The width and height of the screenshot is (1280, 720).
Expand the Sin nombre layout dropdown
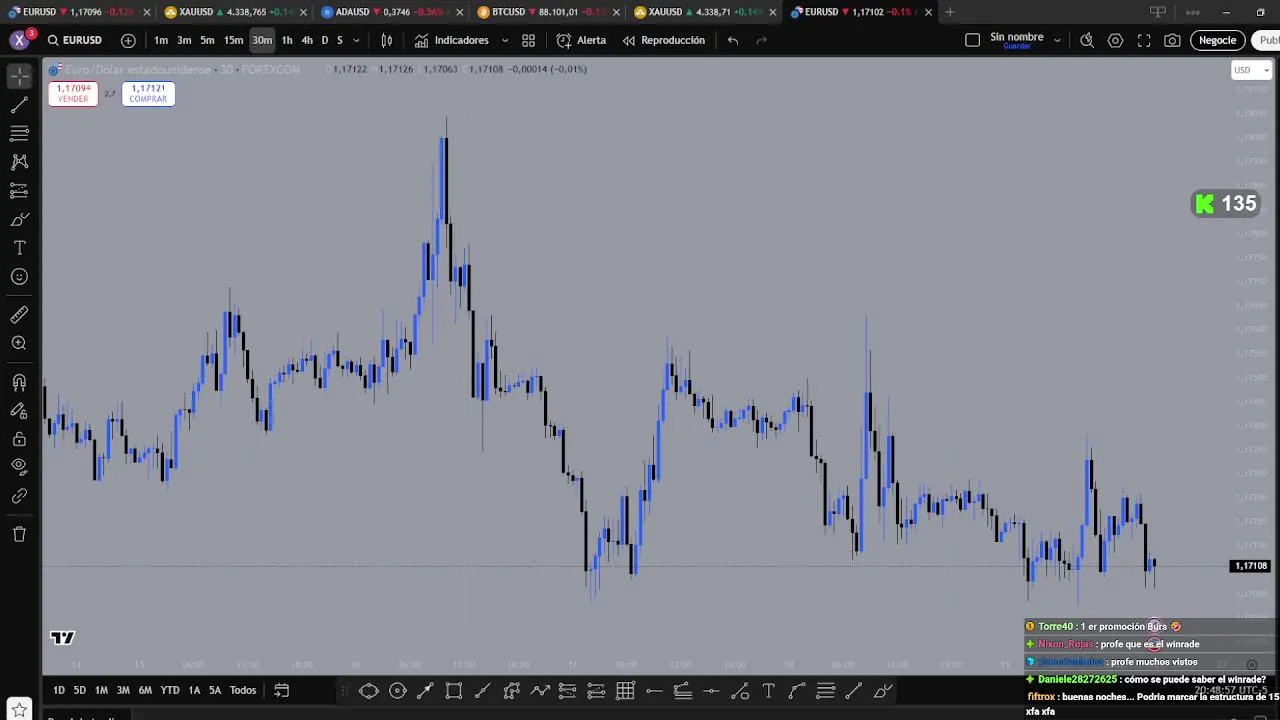coord(1057,40)
